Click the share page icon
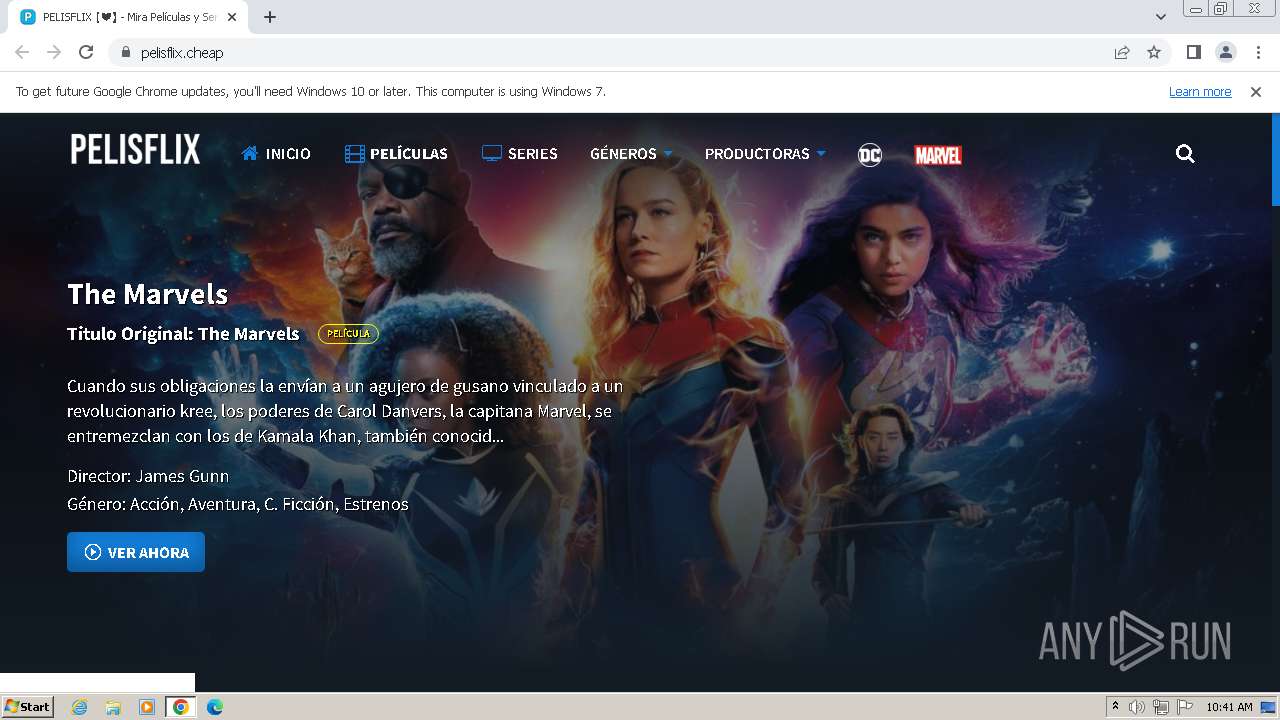The height and width of the screenshot is (720, 1280). (1122, 52)
